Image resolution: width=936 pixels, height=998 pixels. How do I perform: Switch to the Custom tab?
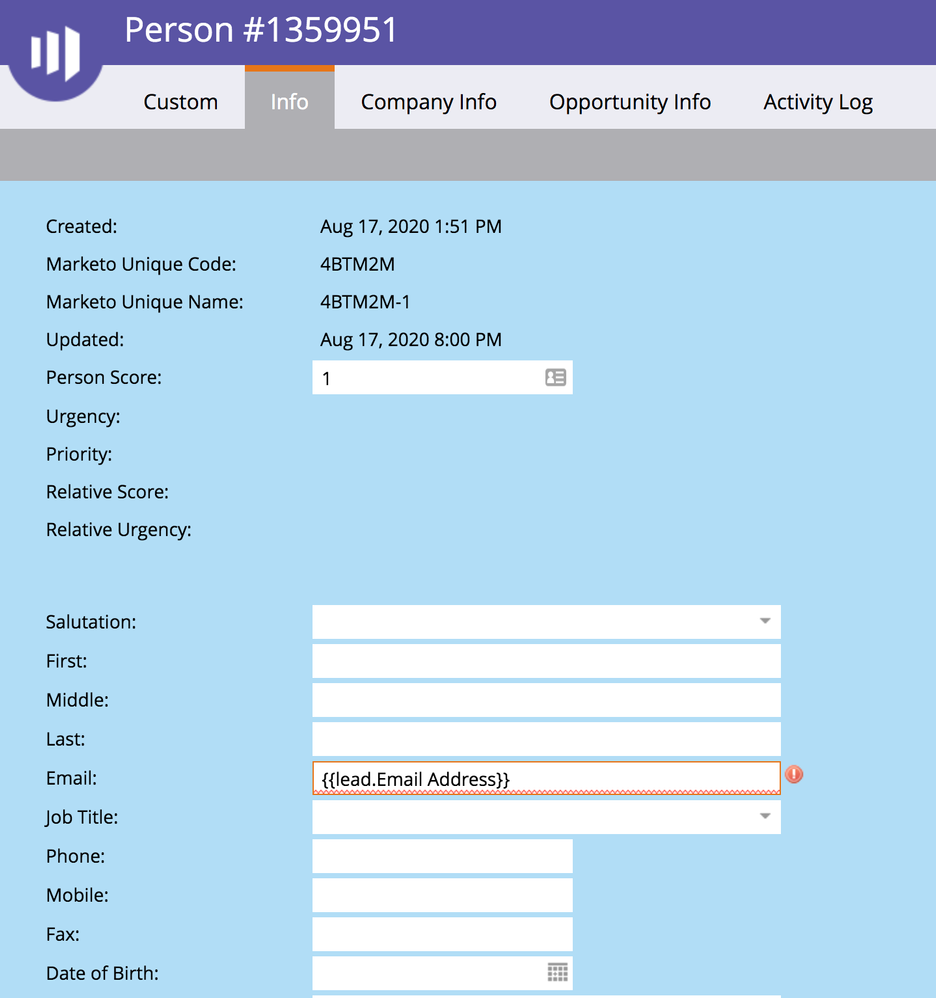pos(181,102)
